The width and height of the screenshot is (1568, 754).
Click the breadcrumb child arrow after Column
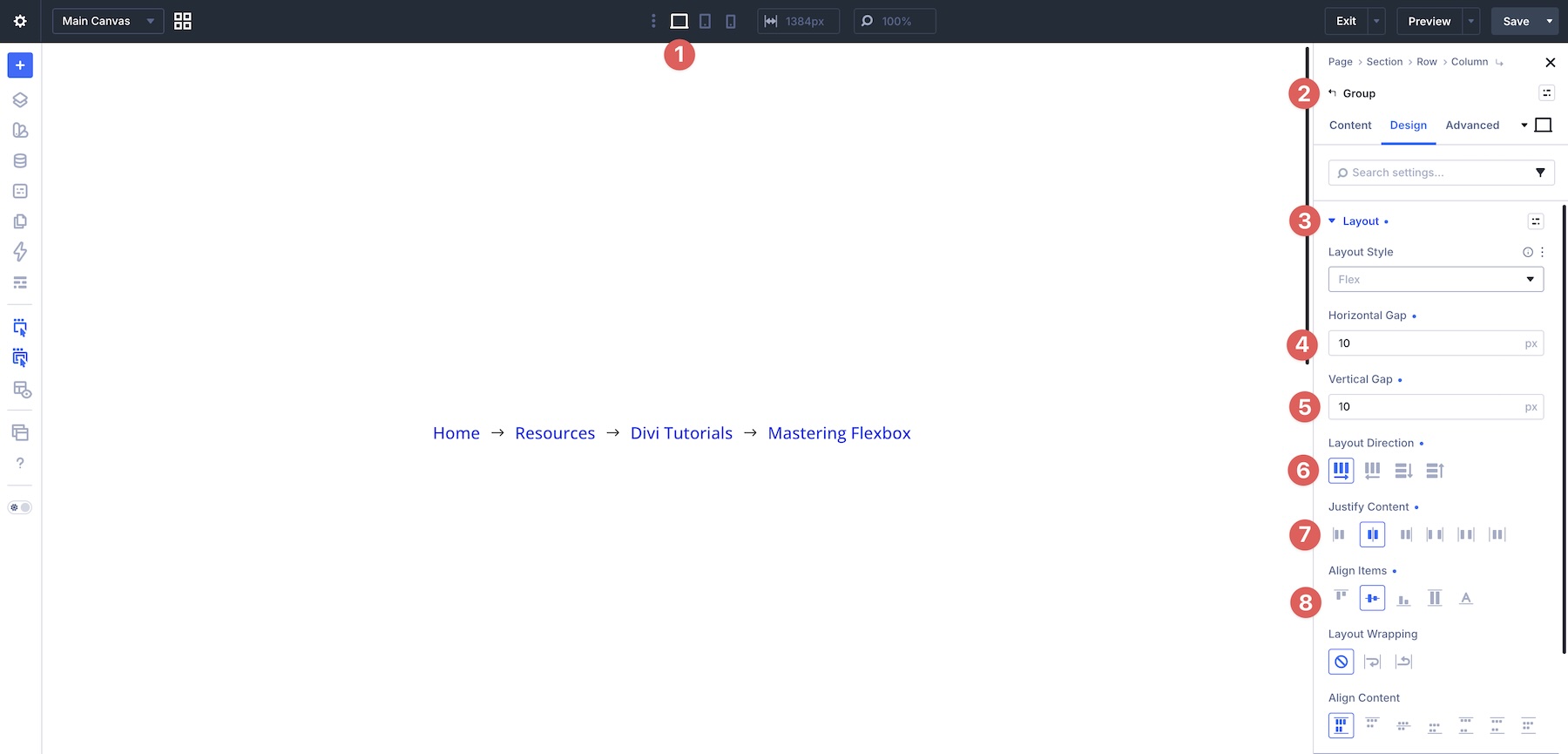[x=1499, y=63]
